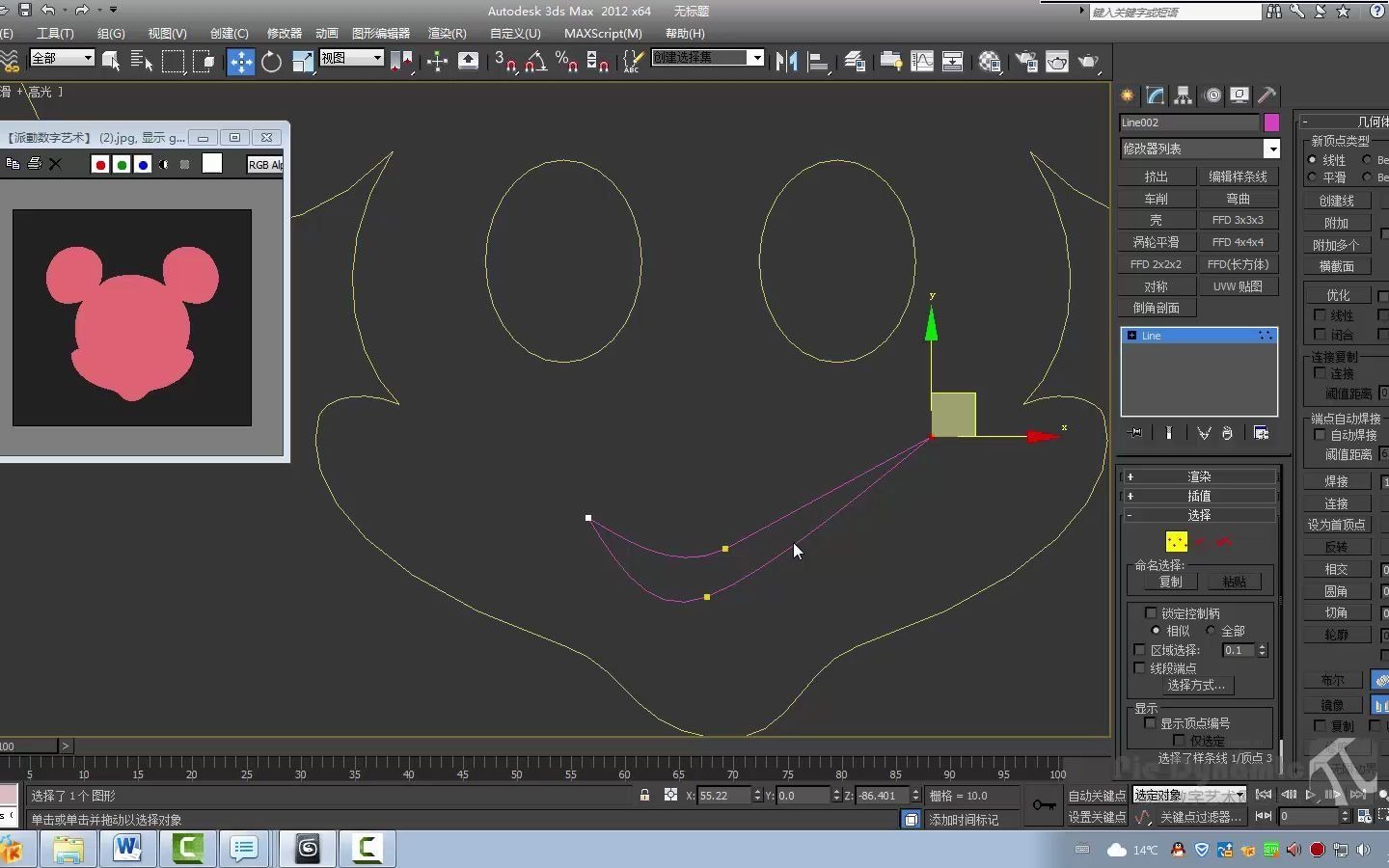1389x868 pixels.
Task: Open the 组(G) menu
Action: pos(111,33)
